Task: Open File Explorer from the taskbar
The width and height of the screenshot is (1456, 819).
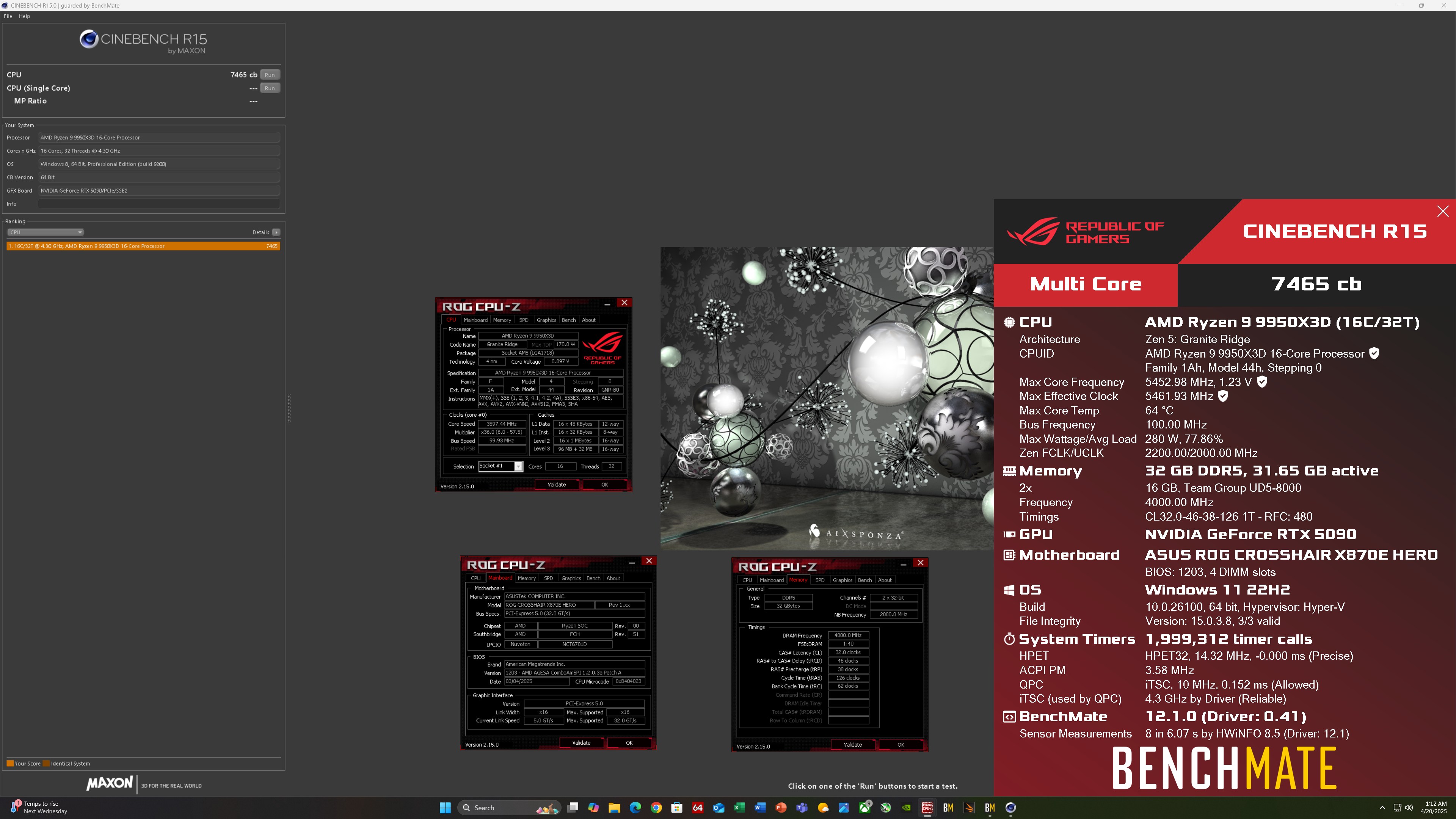Action: click(x=614, y=808)
